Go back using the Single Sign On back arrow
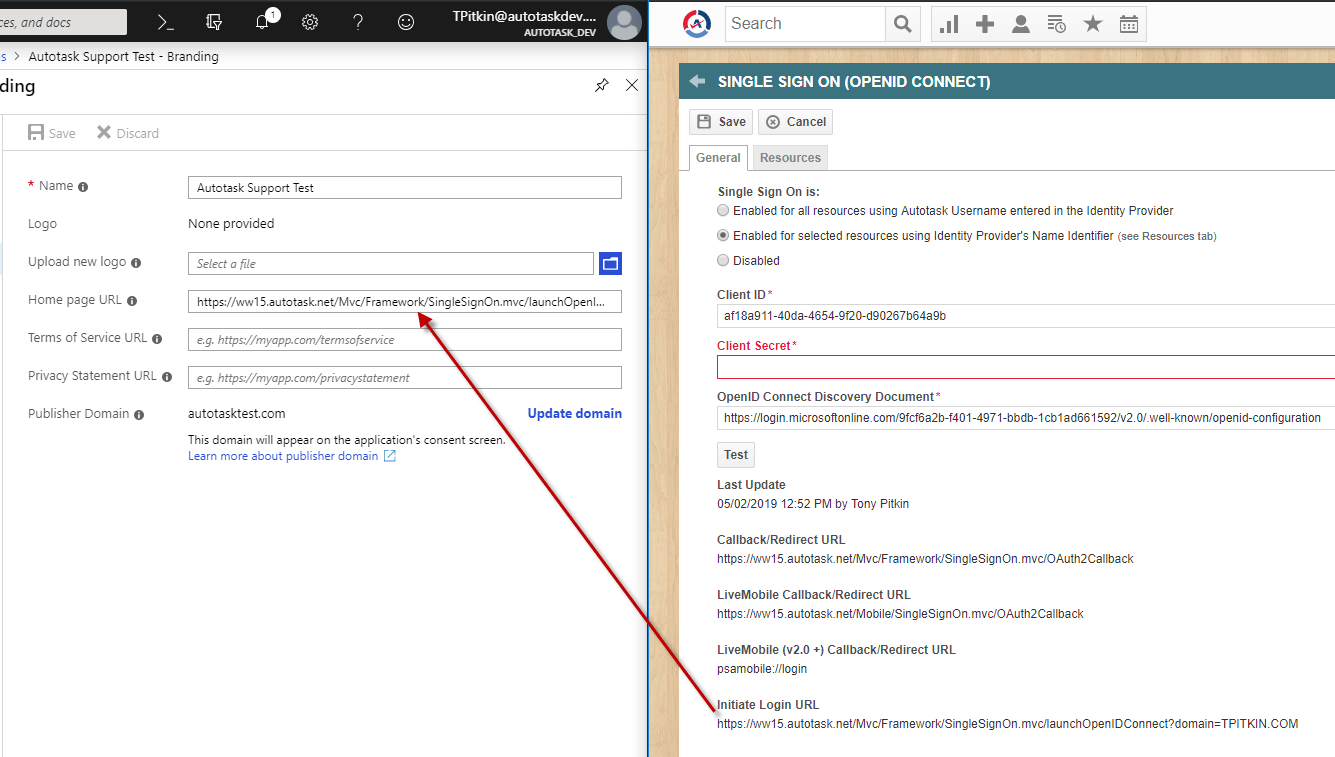 point(696,81)
